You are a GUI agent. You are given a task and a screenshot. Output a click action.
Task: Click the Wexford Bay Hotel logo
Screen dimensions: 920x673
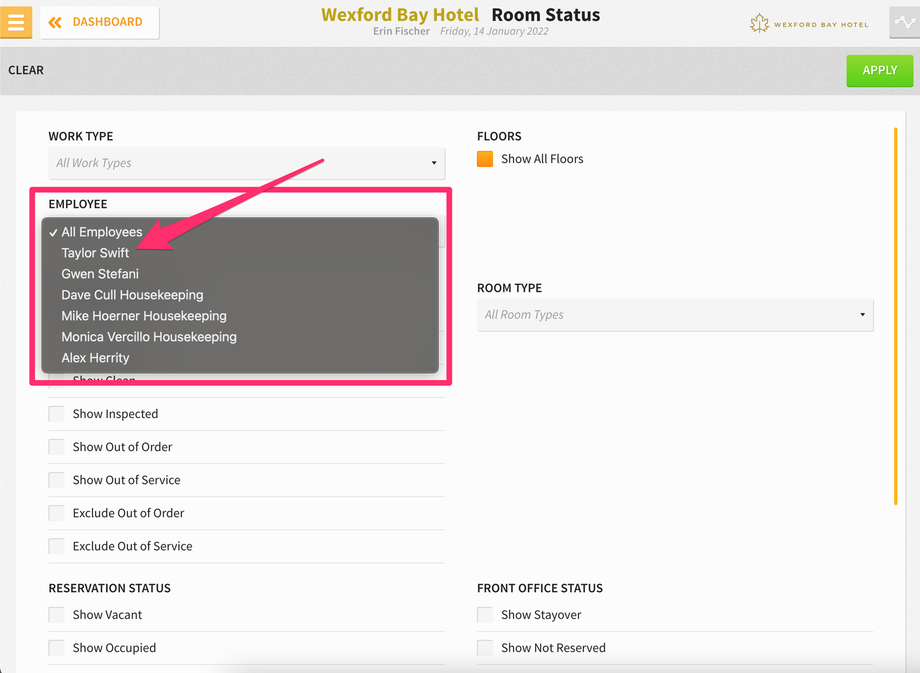click(x=809, y=24)
